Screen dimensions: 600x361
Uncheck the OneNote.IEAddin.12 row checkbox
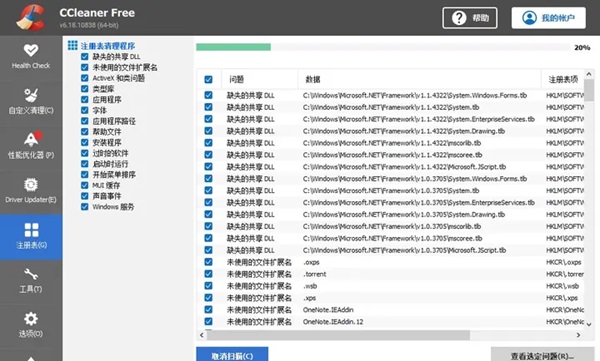(208, 321)
